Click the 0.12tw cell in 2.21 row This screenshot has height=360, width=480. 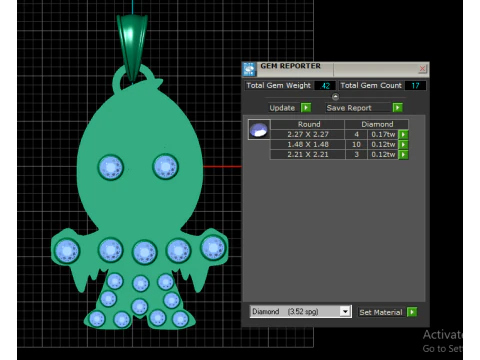tap(383, 155)
